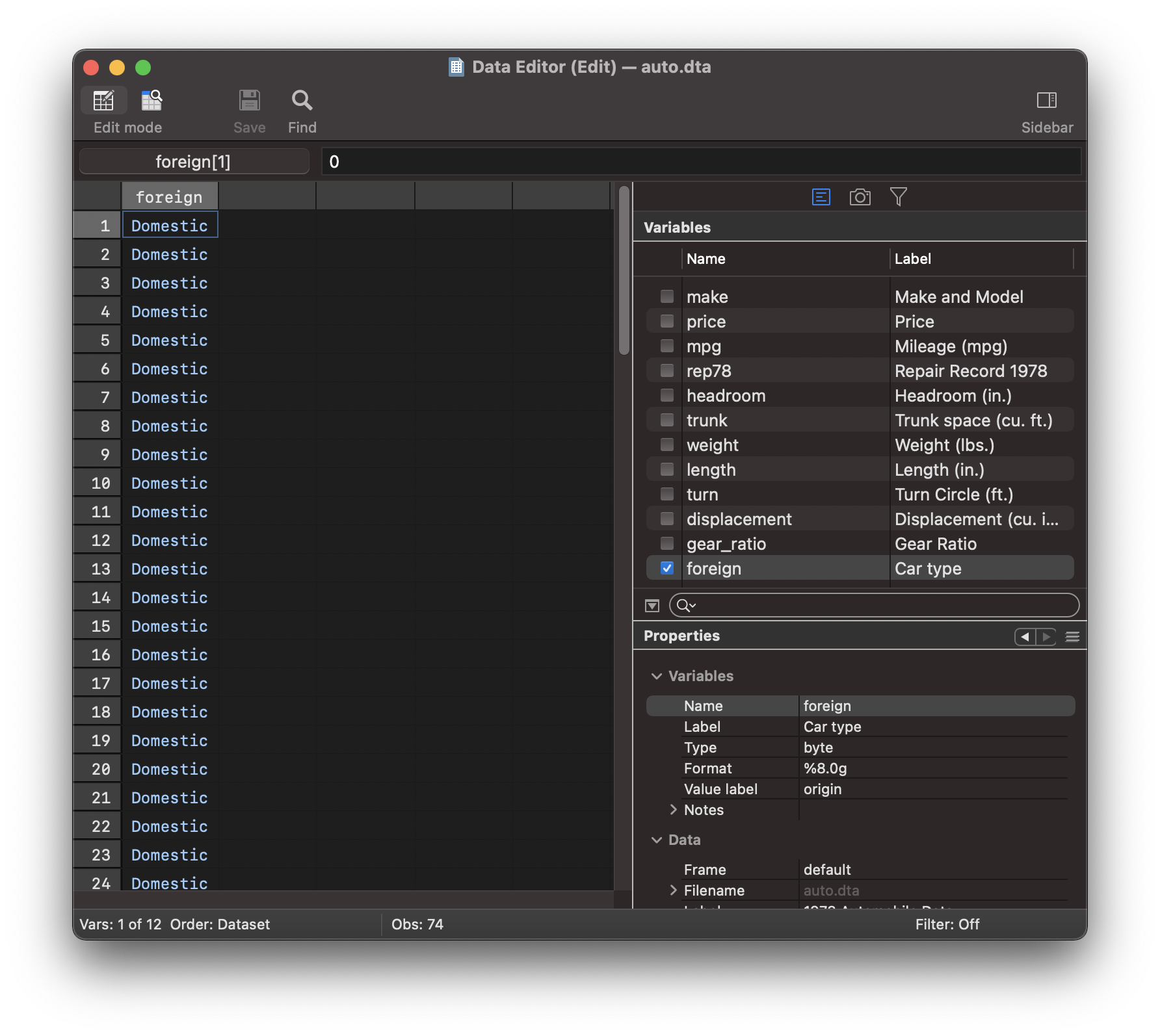This screenshot has height=1036, width=1160.
Task: Check the length variable checkbox
Action: (667, 469)
